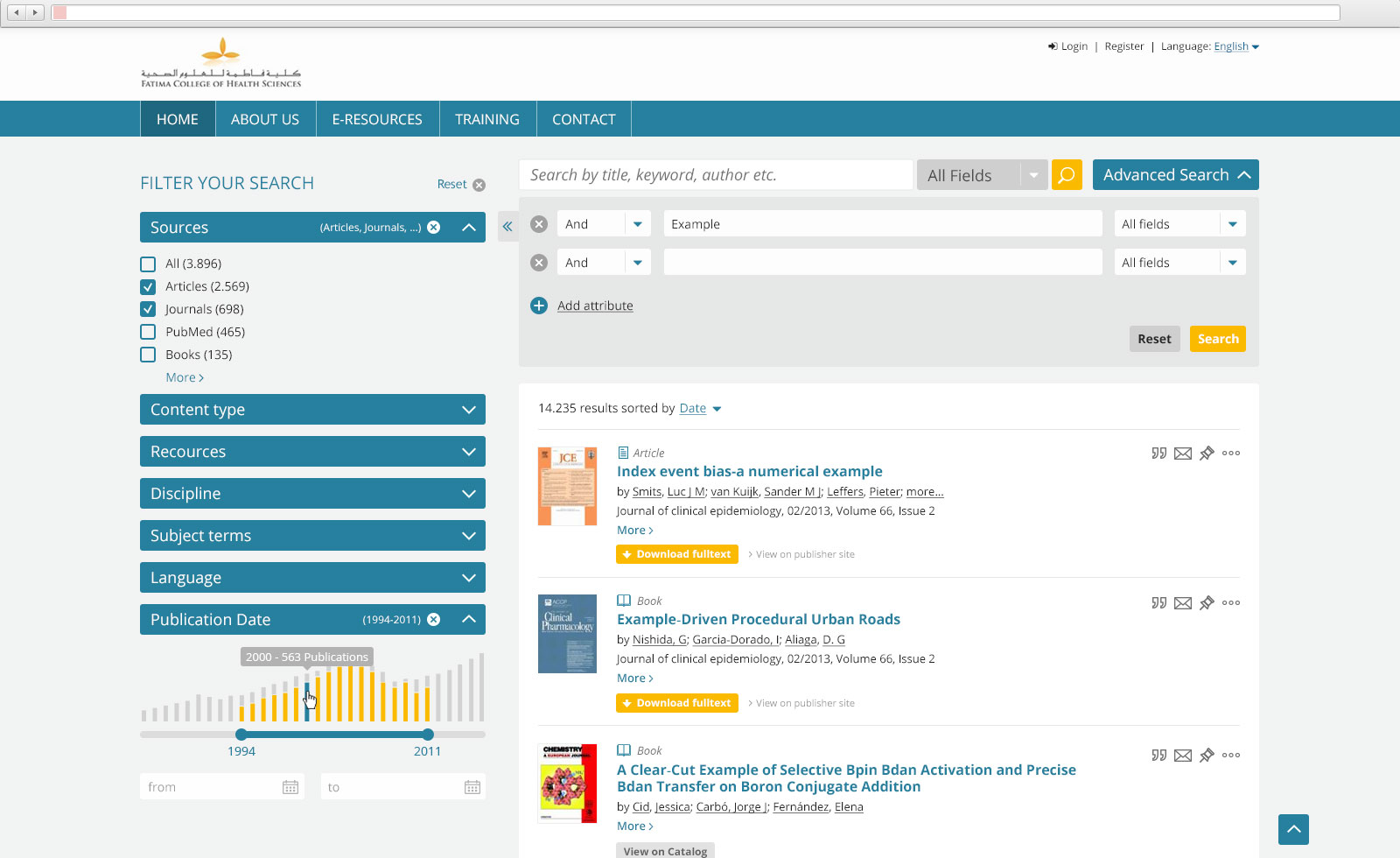This screenshot has width=1400, height=858.
Task: Pin the Index event bias article
Action: point(1207,454)
